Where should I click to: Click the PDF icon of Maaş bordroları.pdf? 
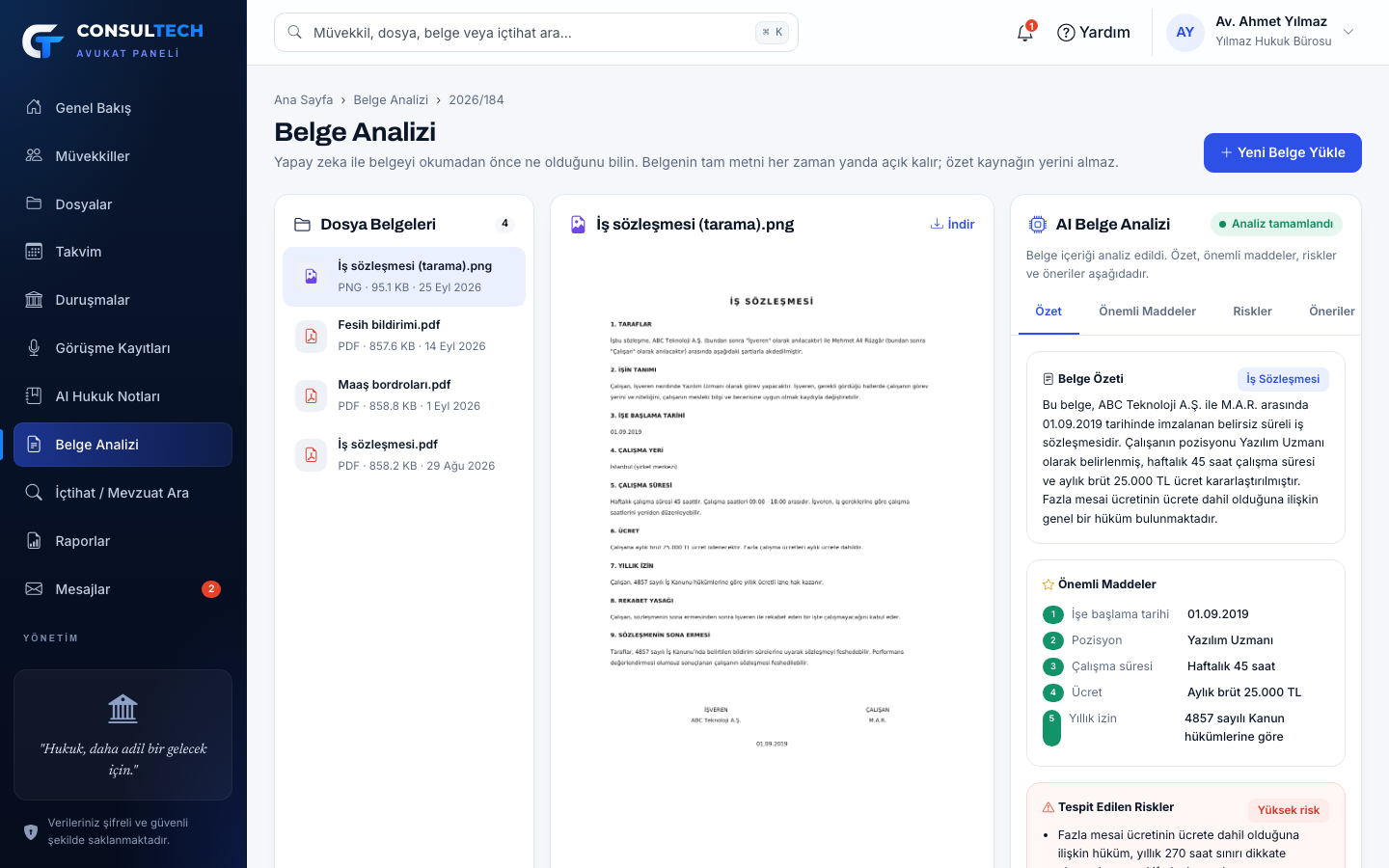coord(311,395)
